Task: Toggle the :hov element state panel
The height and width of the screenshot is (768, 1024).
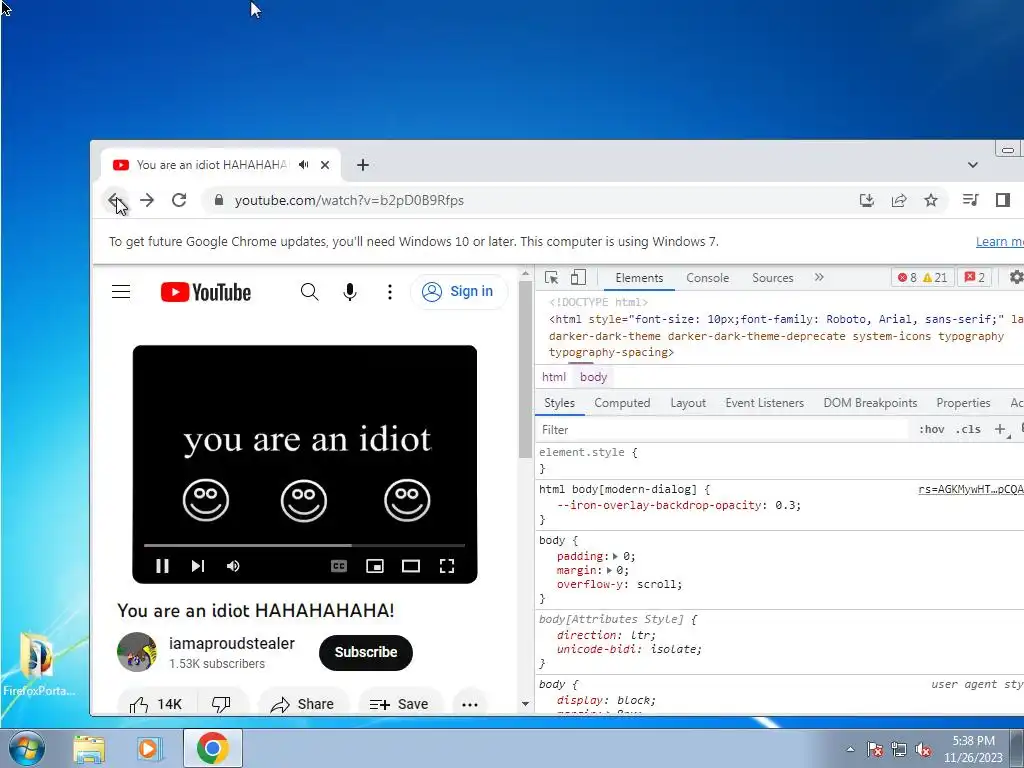Action: [931, 430]
